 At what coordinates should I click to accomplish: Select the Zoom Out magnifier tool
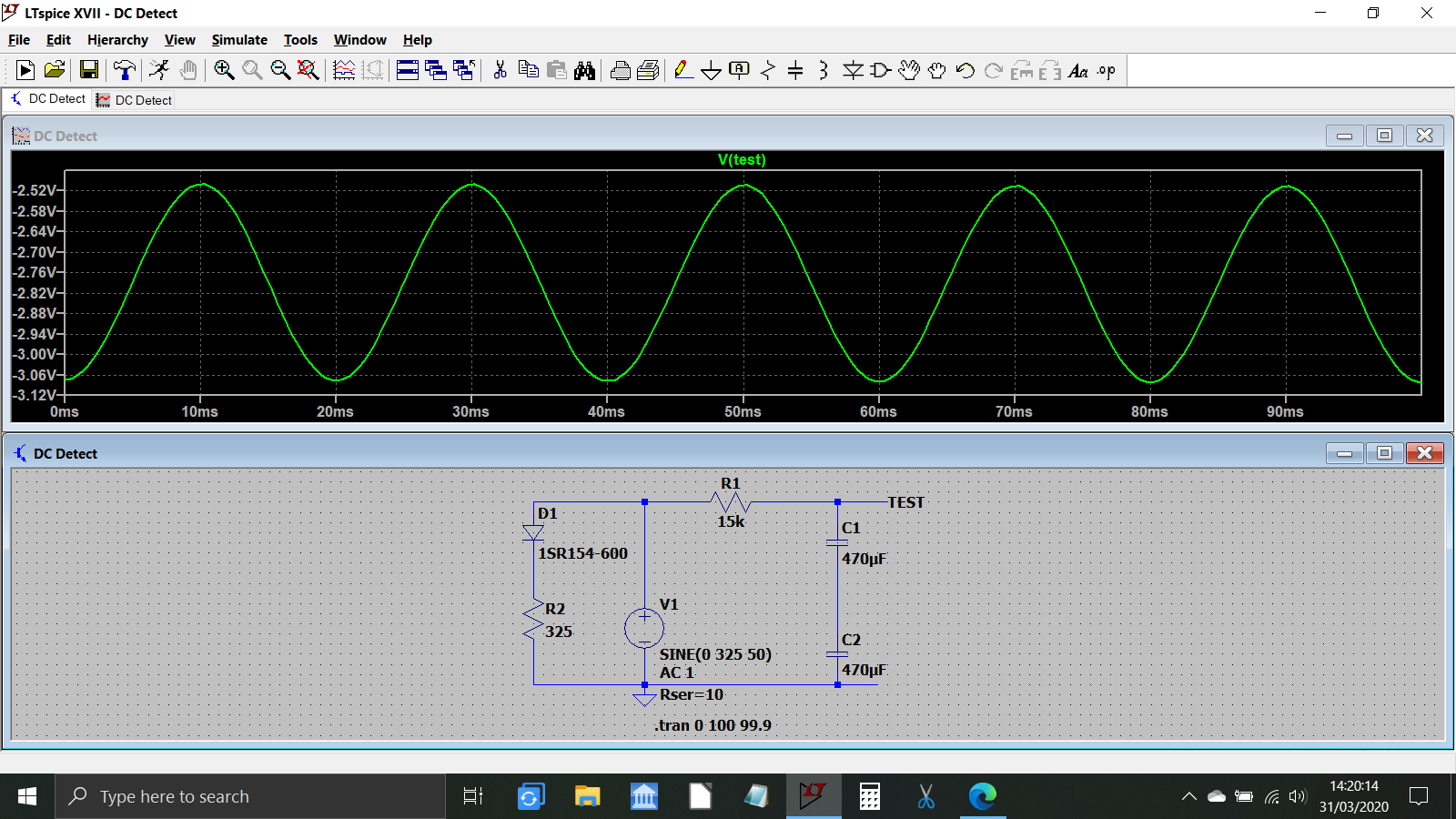(280, 70)
